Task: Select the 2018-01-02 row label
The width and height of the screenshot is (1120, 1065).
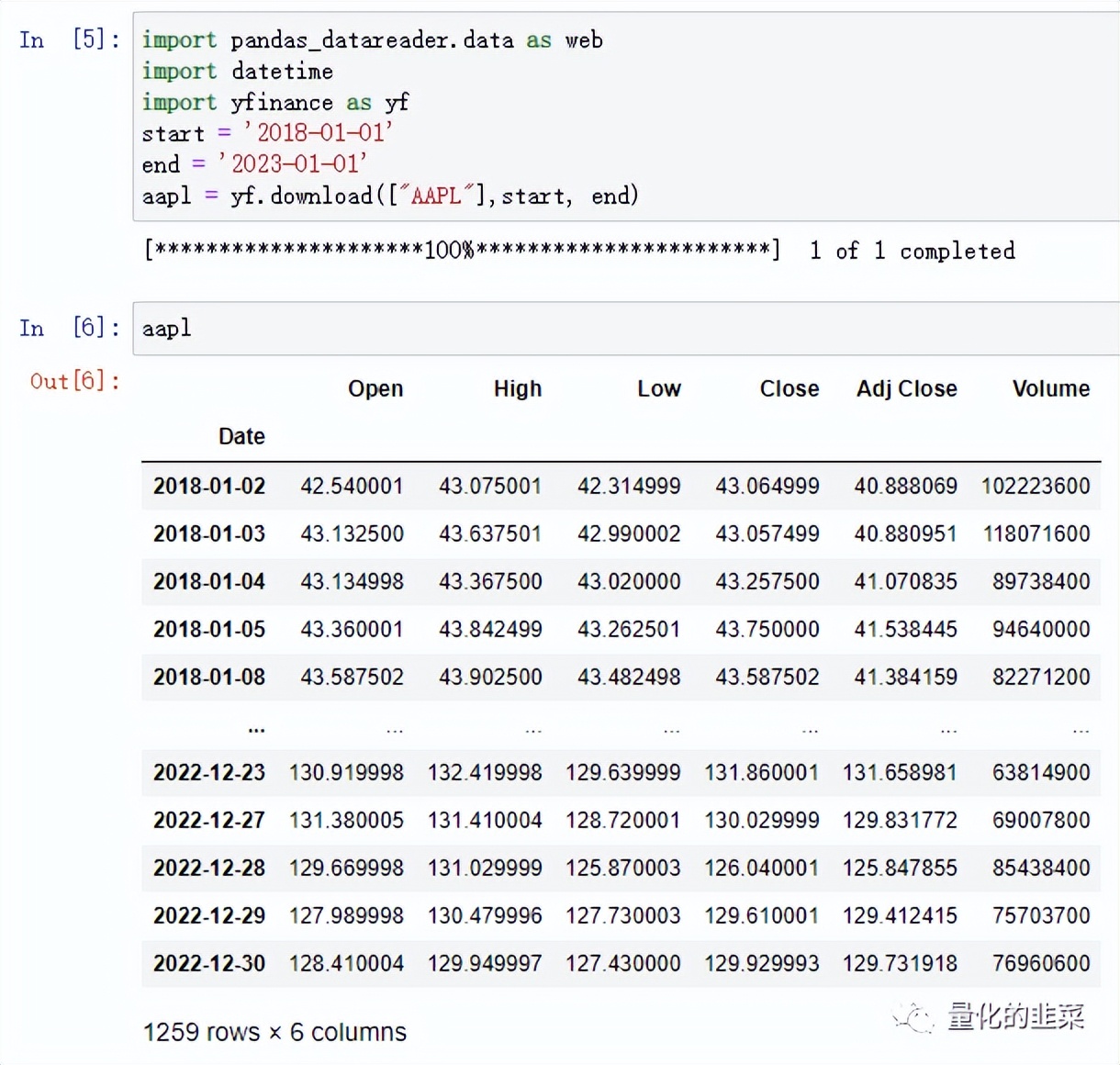Action: (209, 486)
